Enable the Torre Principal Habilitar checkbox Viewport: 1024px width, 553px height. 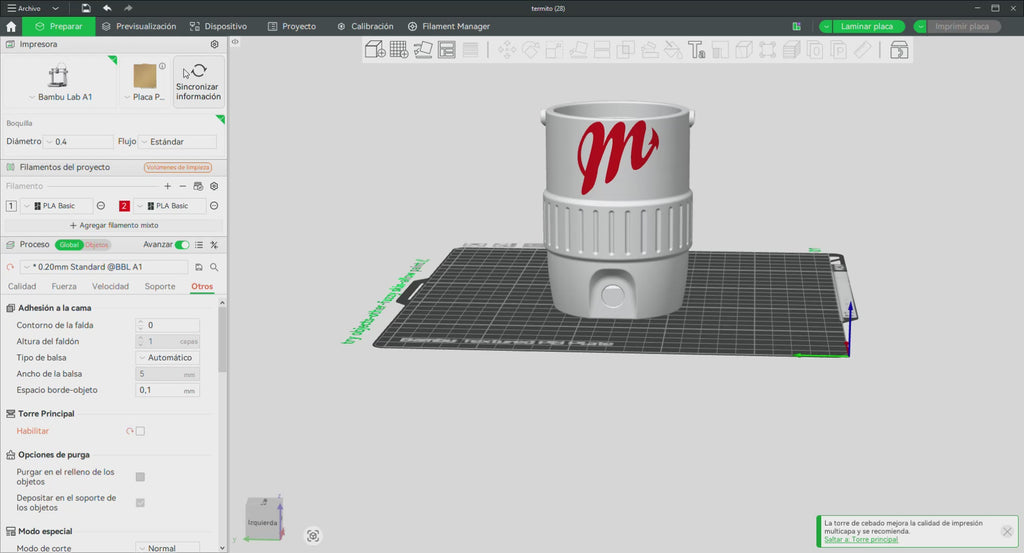(x=140, y=431)
